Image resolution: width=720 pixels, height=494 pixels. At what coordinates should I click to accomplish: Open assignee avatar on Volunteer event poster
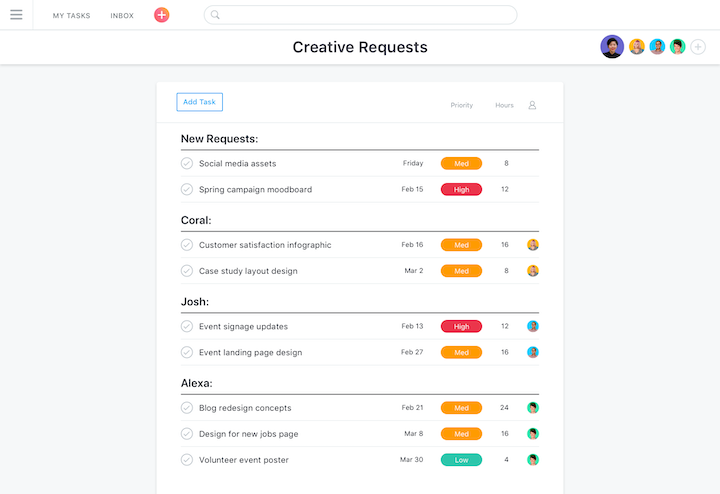533,460
